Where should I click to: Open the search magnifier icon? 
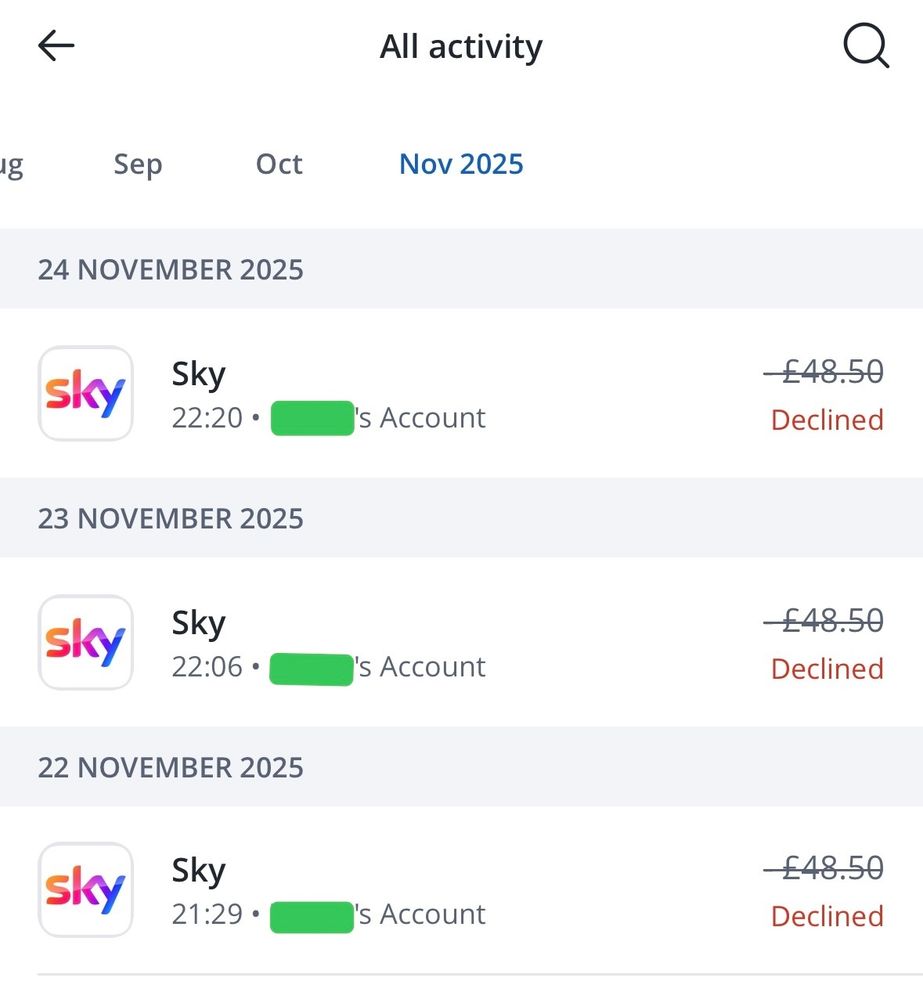pos(865,46)
